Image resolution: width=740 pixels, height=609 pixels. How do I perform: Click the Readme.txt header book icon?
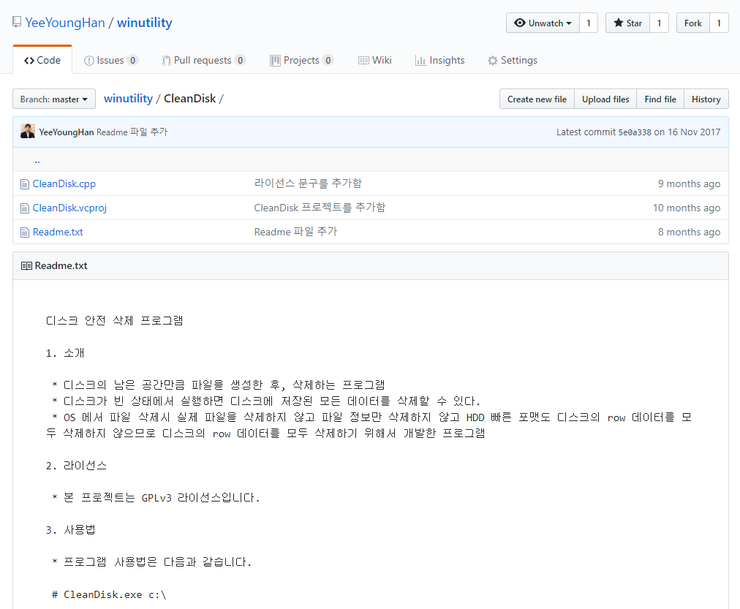tap(26, 266)
